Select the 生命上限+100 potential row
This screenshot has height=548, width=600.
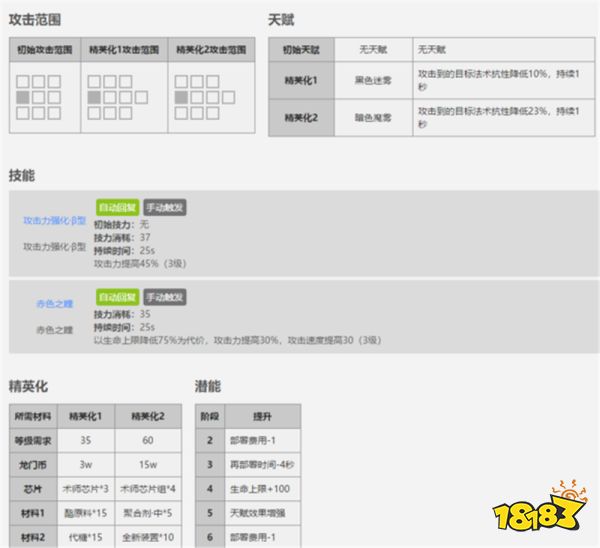point(266,490)
